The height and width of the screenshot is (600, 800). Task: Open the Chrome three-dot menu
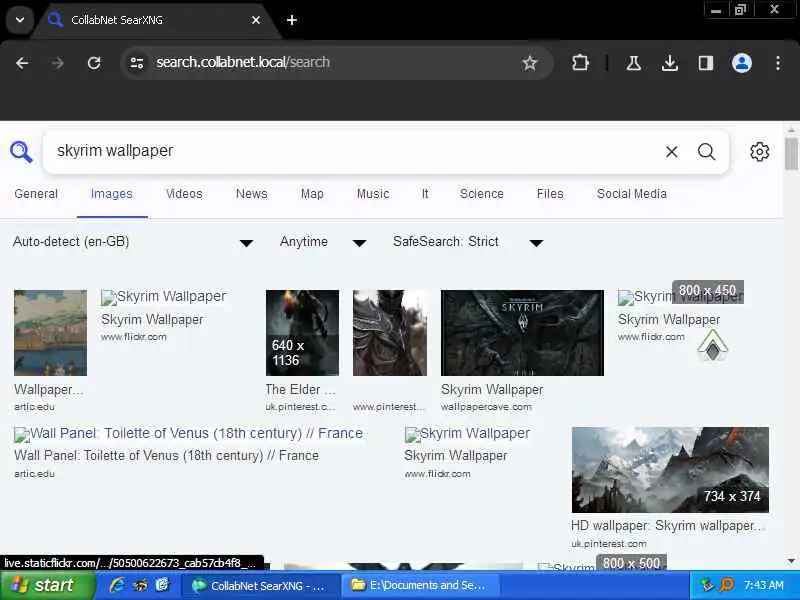pyautogui.click(x=778, y=63)
